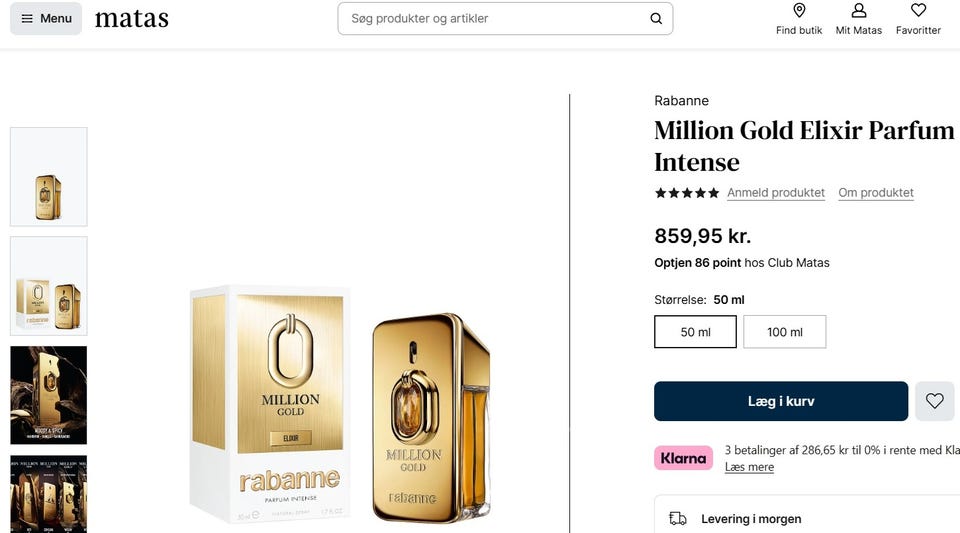Click Klarna Læs mere link
This screenshot has width=960, height=533.
(x=749, y=467)
